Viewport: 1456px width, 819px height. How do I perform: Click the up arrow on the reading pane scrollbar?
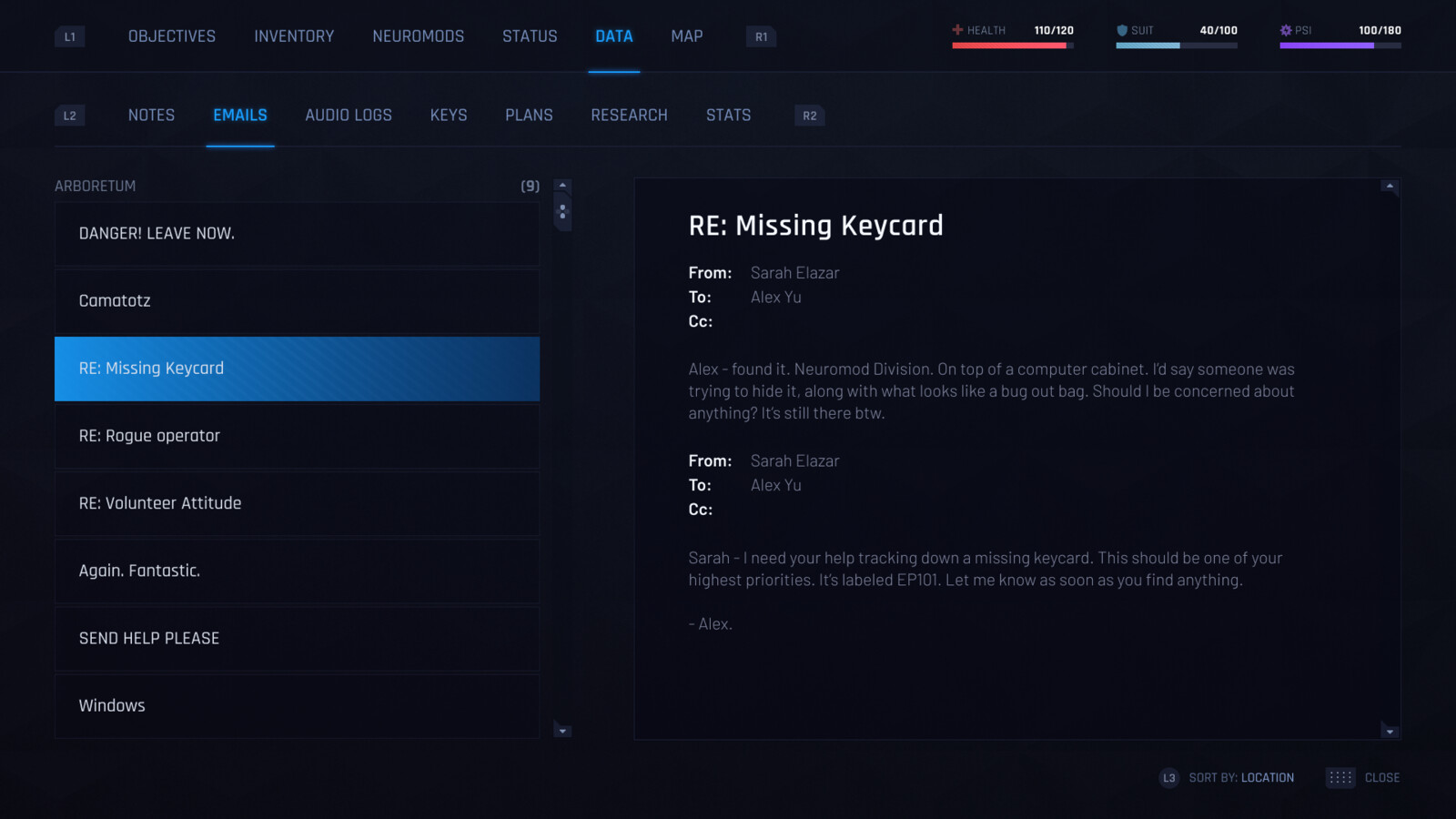1390,187
